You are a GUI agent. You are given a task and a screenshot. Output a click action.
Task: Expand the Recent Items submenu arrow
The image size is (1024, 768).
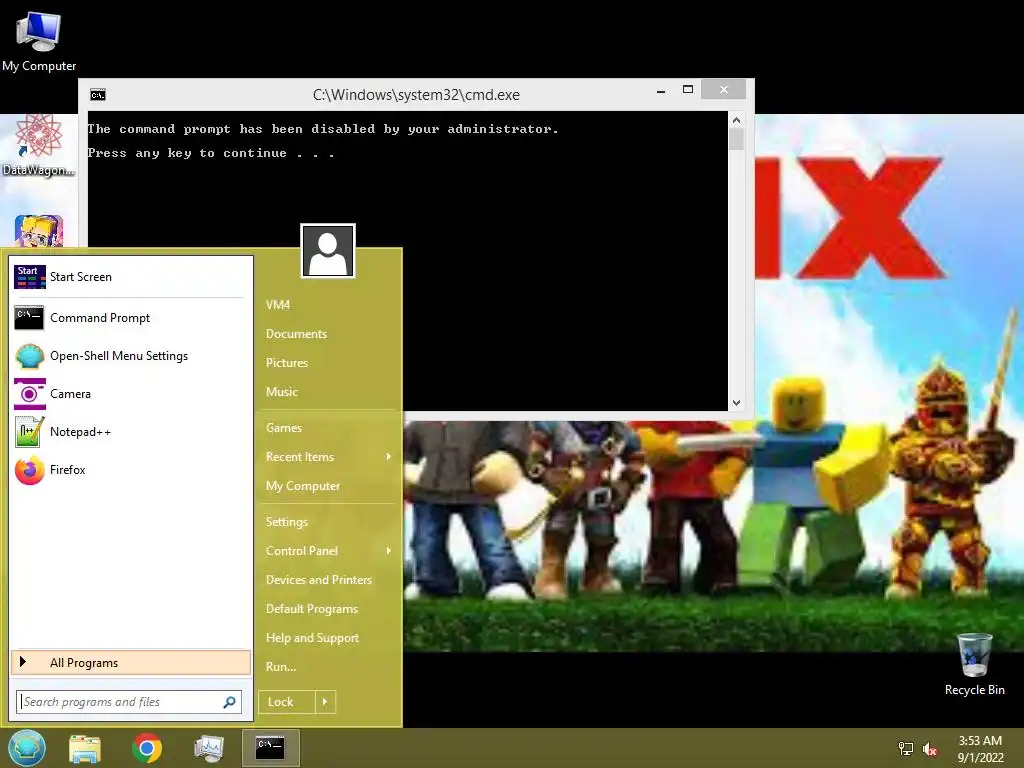(389, 456)
